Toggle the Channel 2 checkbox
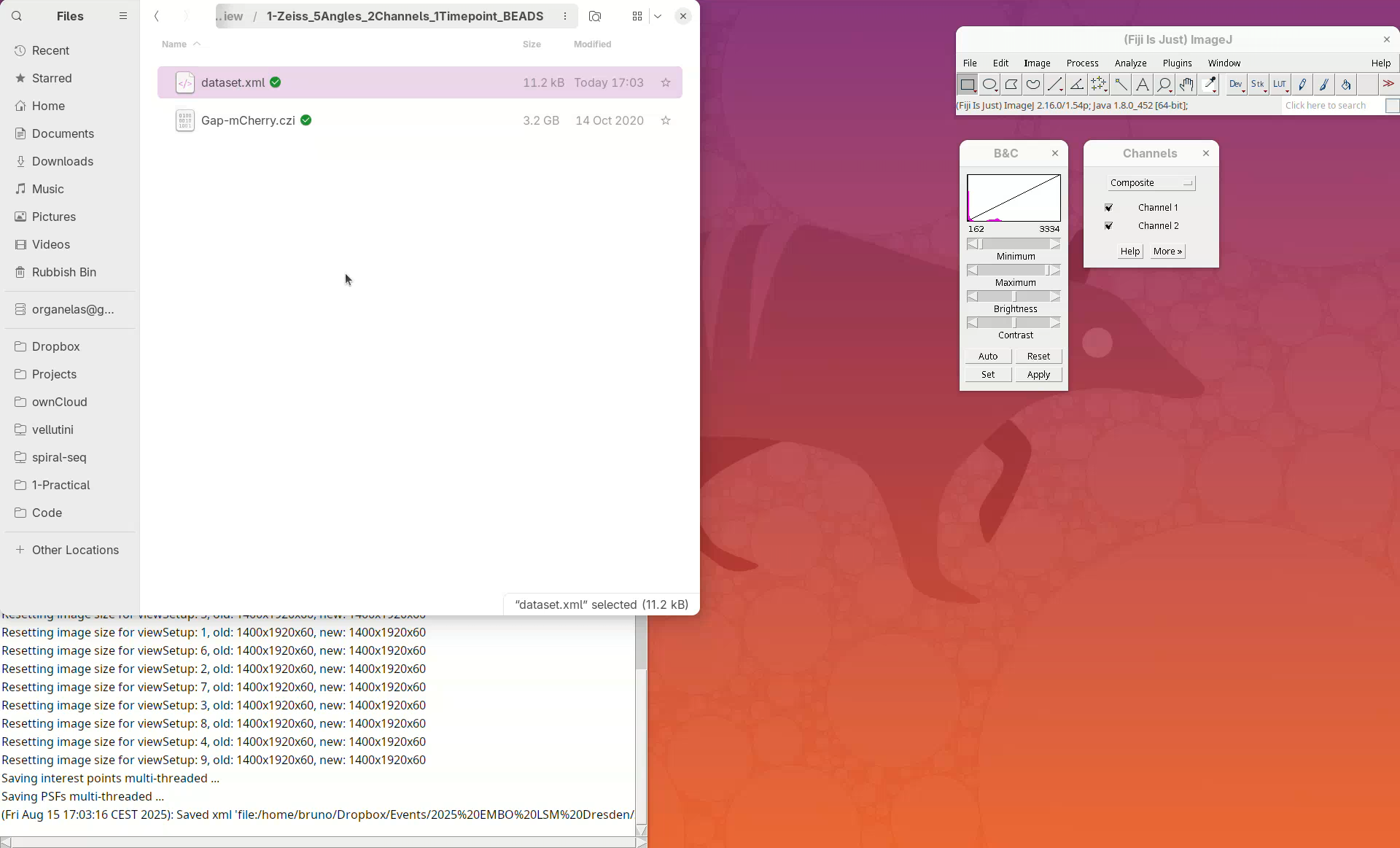This screenshot has width=1400, height=848. click(1109, 226)
